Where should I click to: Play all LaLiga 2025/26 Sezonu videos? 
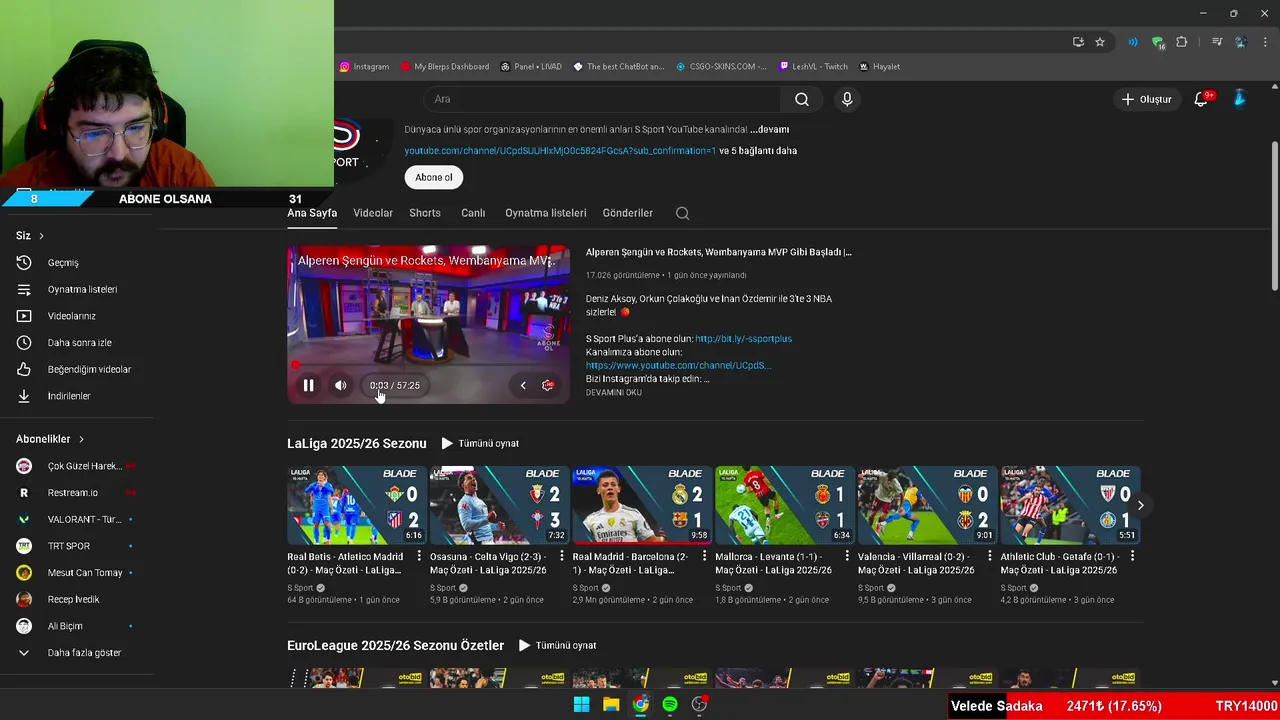coord(480,443)
